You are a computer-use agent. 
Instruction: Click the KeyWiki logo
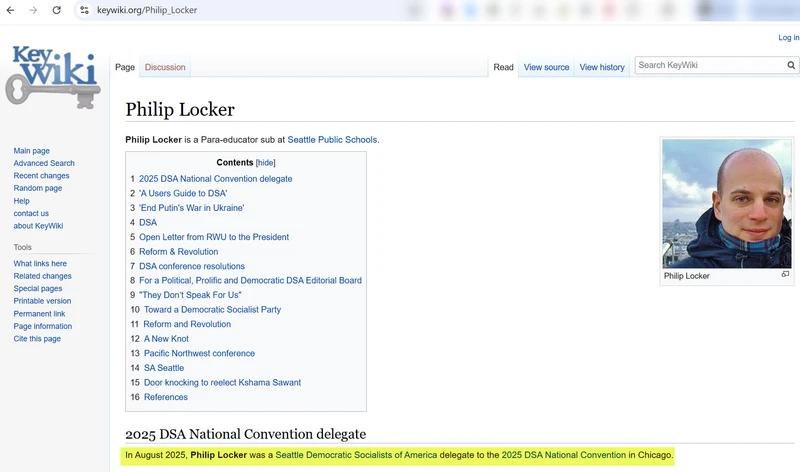tap(54, 76)
